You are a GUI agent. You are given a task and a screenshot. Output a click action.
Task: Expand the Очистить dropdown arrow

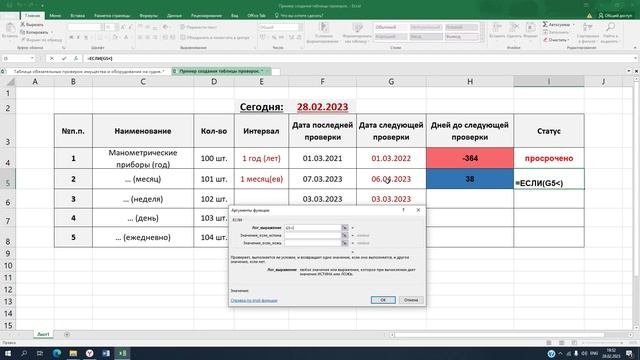pos(569,40)
